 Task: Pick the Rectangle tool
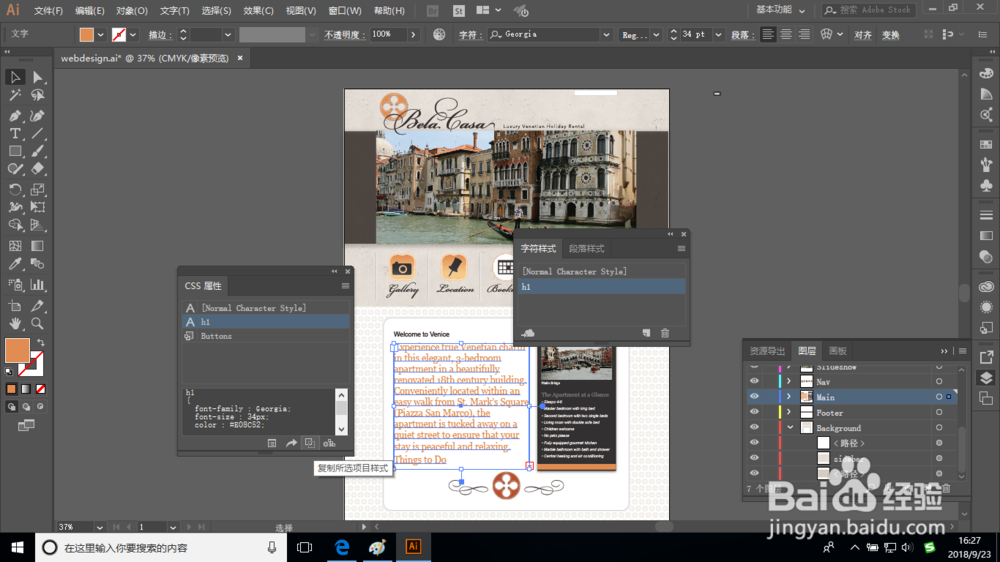pos(15,152)
